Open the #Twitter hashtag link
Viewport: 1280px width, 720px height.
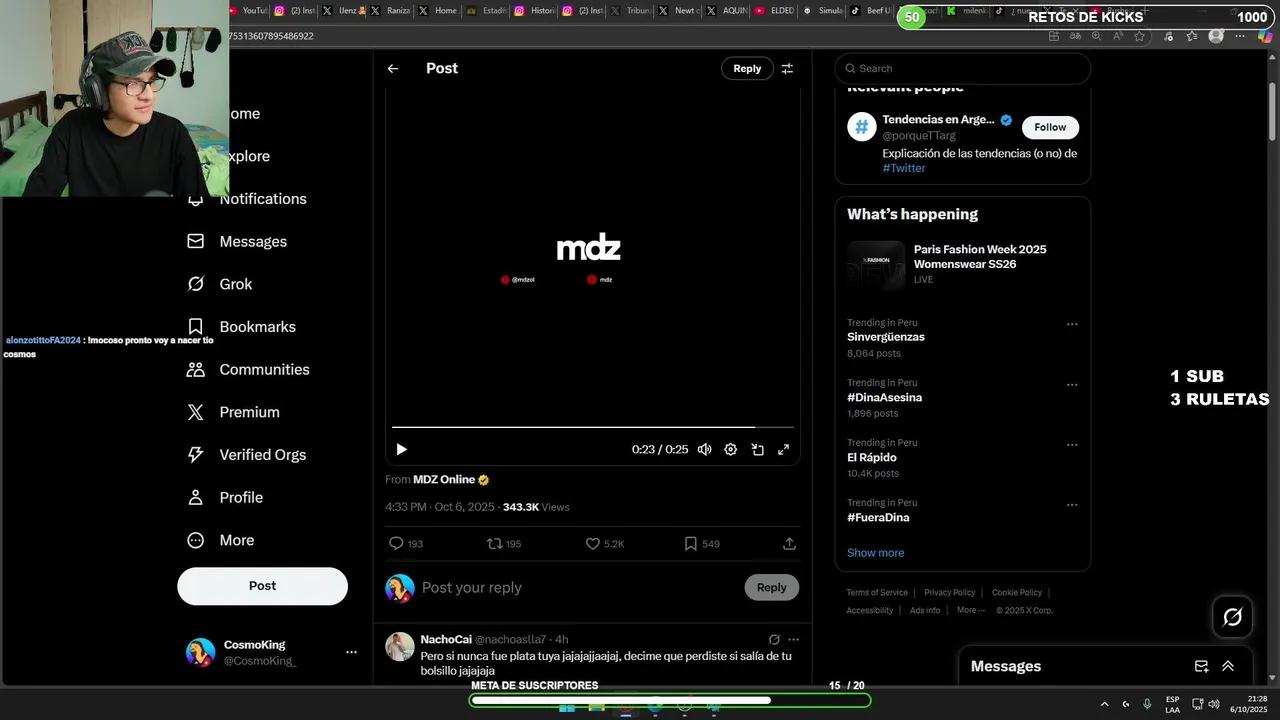point(904,168)
